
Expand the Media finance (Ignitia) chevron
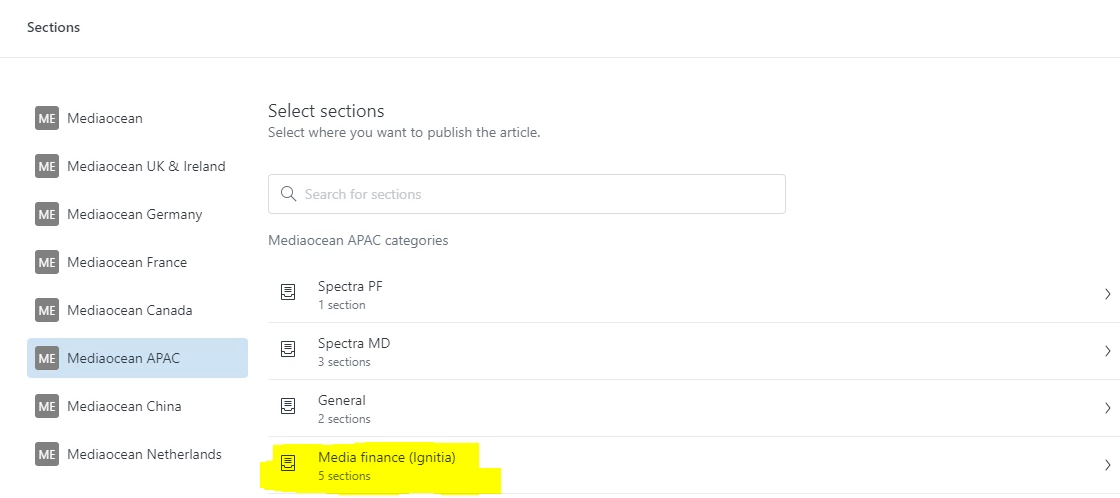pyautogui.click(x=1107, y=465)
